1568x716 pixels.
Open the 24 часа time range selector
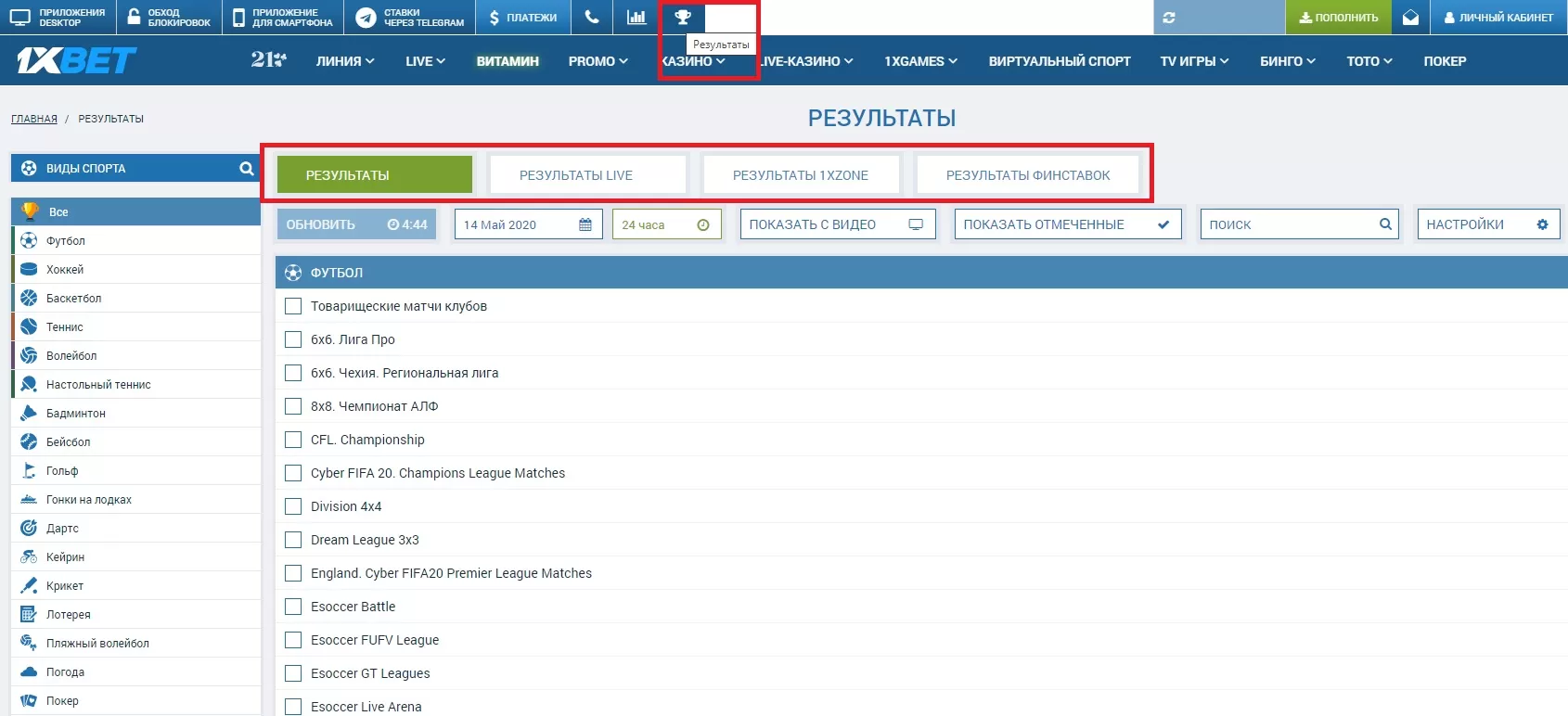[666, 224]
